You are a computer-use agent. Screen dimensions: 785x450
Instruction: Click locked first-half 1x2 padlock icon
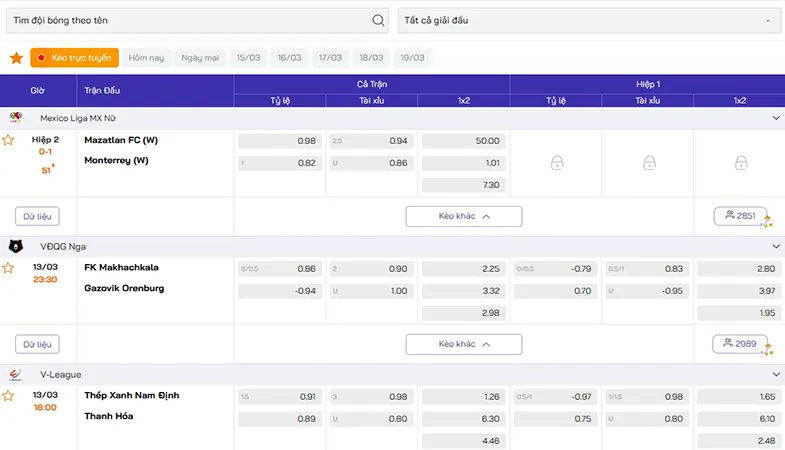pyautogui.click(x=741, y=163)
